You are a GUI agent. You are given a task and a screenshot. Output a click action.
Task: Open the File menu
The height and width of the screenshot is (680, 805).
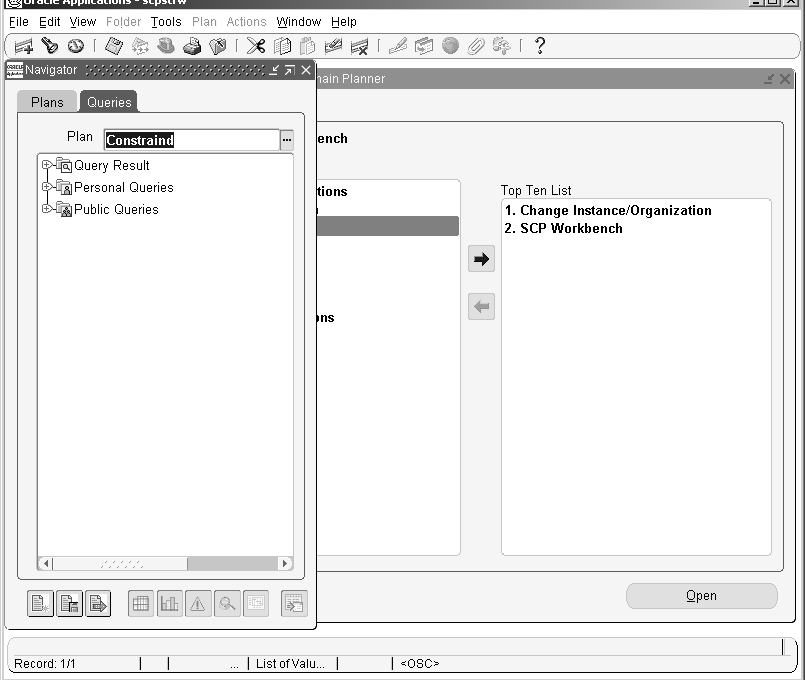point(19,22)
